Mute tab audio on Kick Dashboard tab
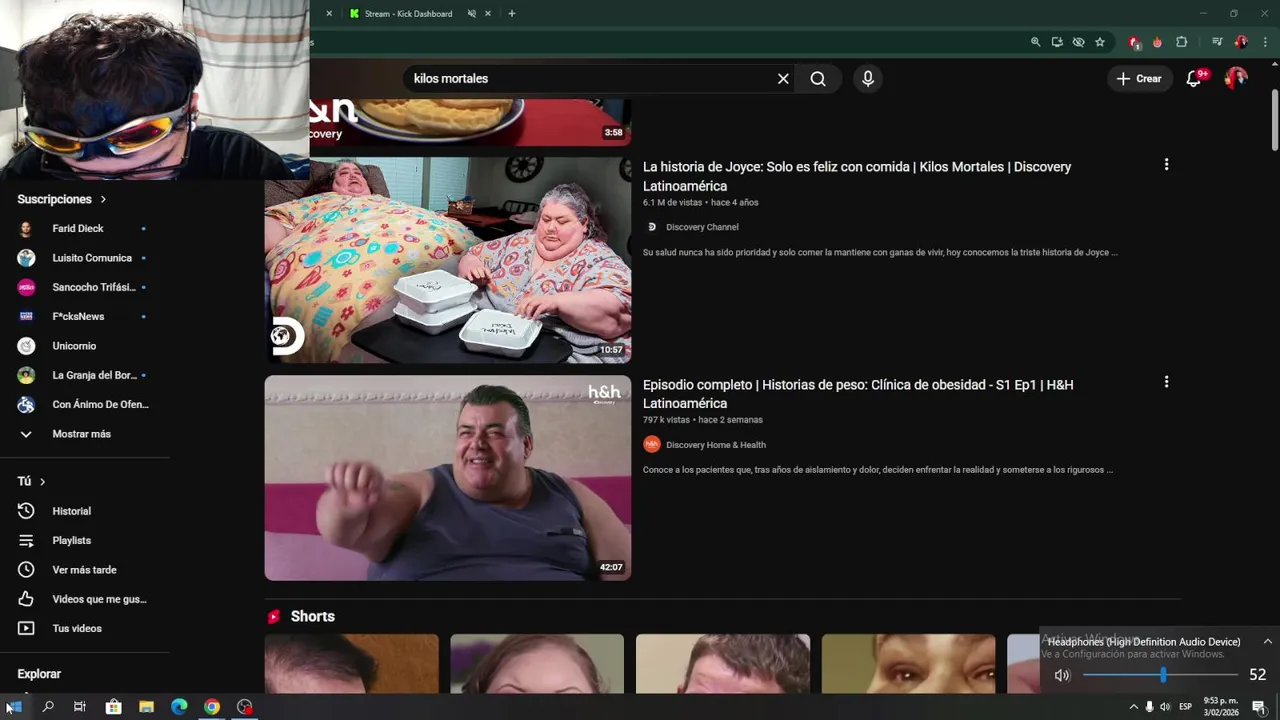1280x720 pixels. pyautogui.click(x=471, y=14)
